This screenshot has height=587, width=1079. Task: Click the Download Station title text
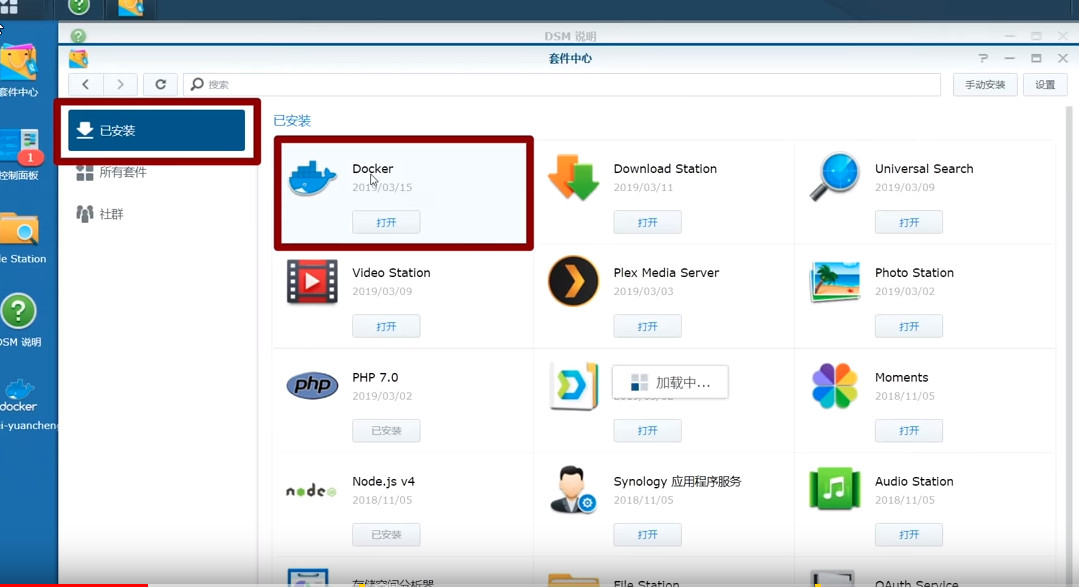tap(665, 169)
